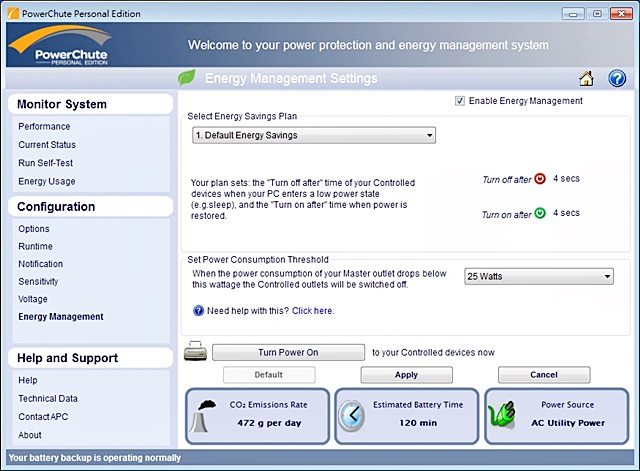Screen dimensions: 640x471
Task: Click the Help and Support section header
Action: click(91, 358)
